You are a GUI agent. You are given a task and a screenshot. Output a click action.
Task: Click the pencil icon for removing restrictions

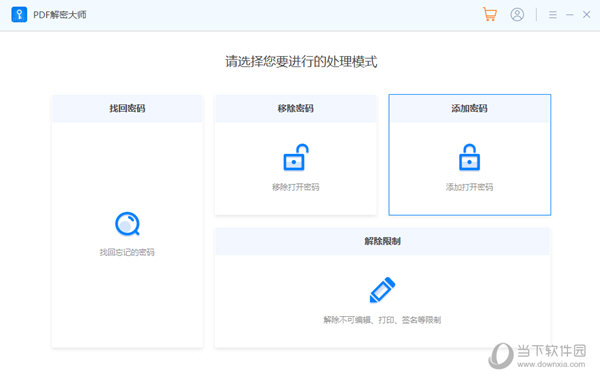point(382,290)
